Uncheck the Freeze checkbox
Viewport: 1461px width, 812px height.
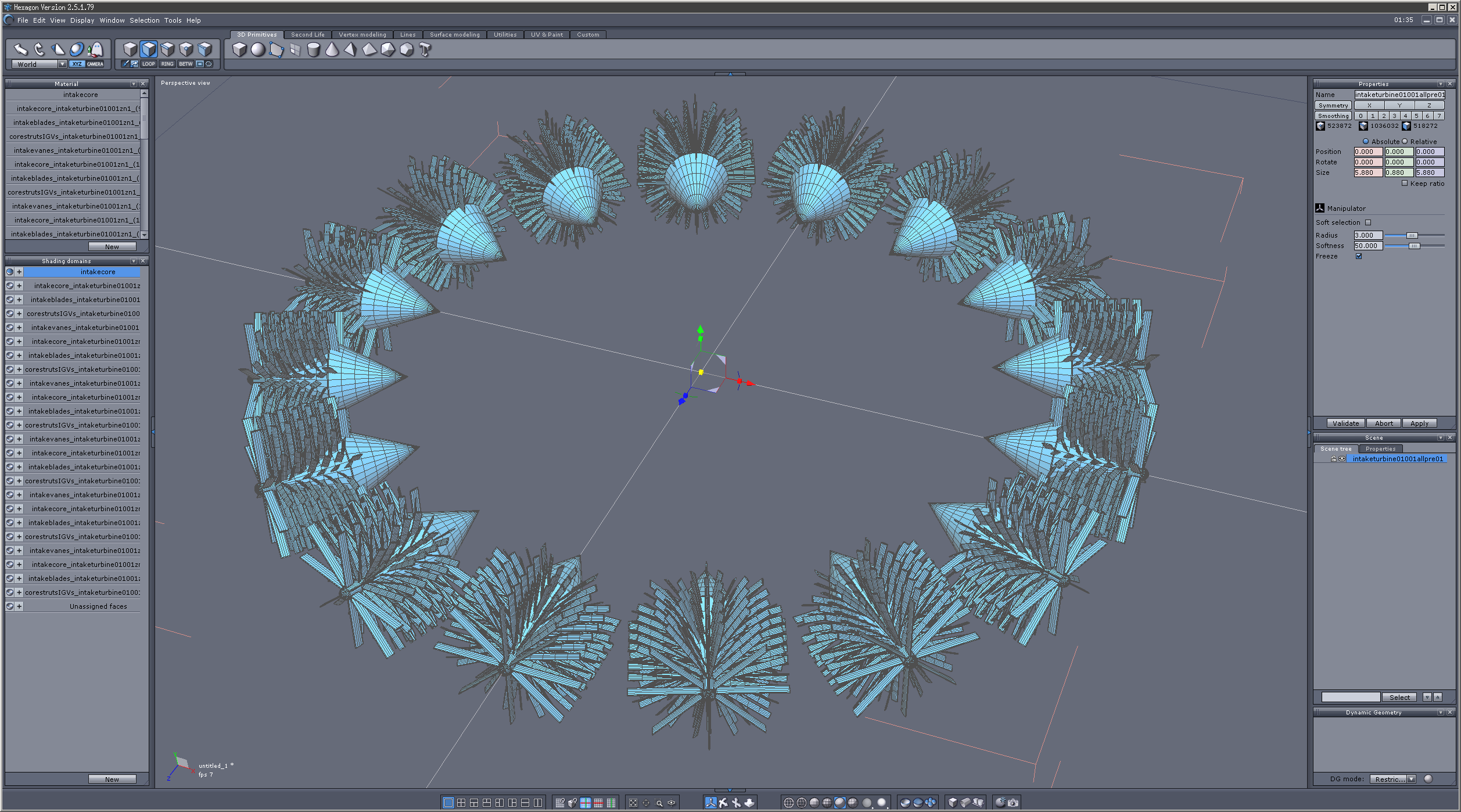[1359, 256]
